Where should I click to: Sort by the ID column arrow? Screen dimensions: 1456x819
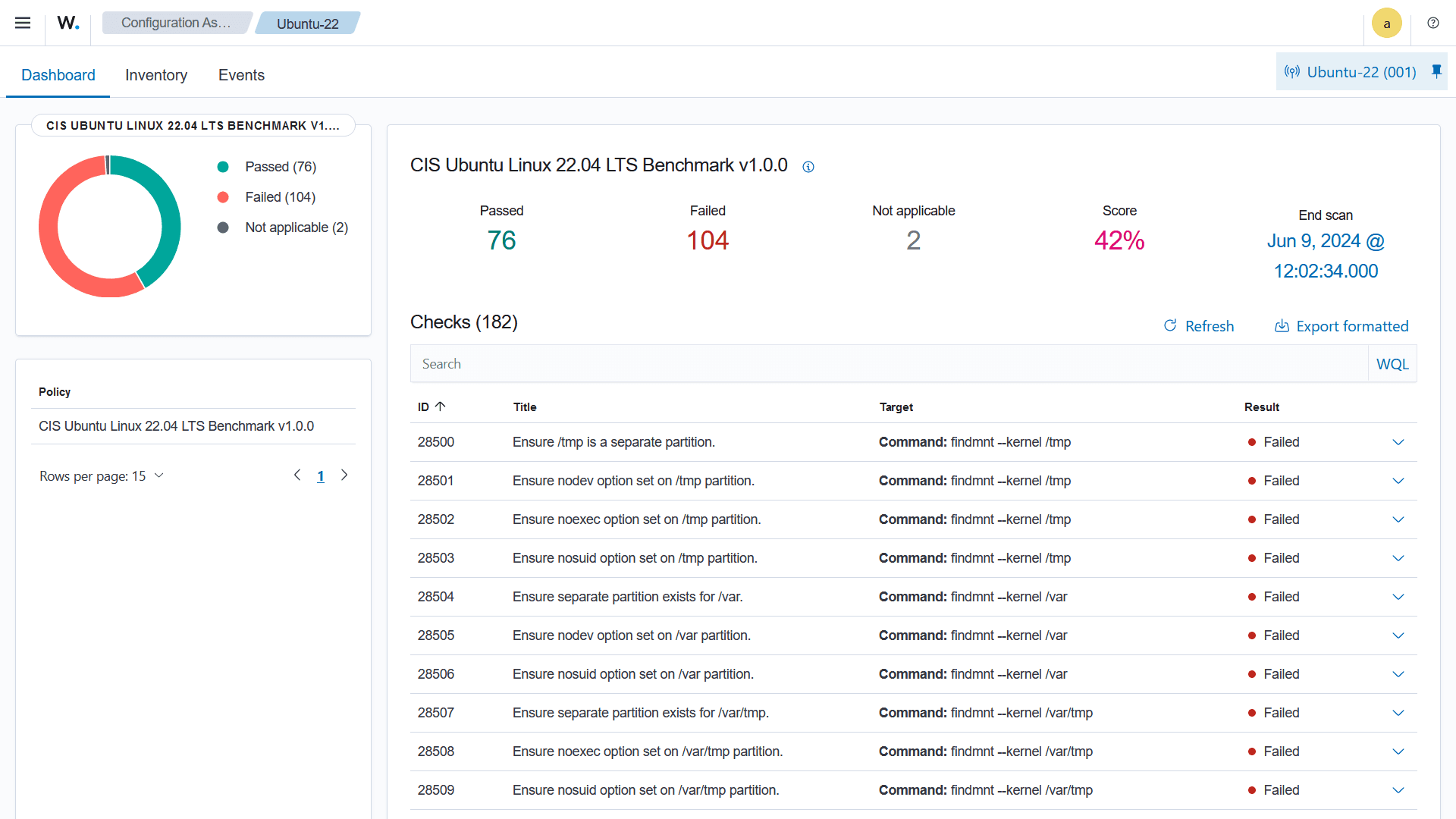441,406
